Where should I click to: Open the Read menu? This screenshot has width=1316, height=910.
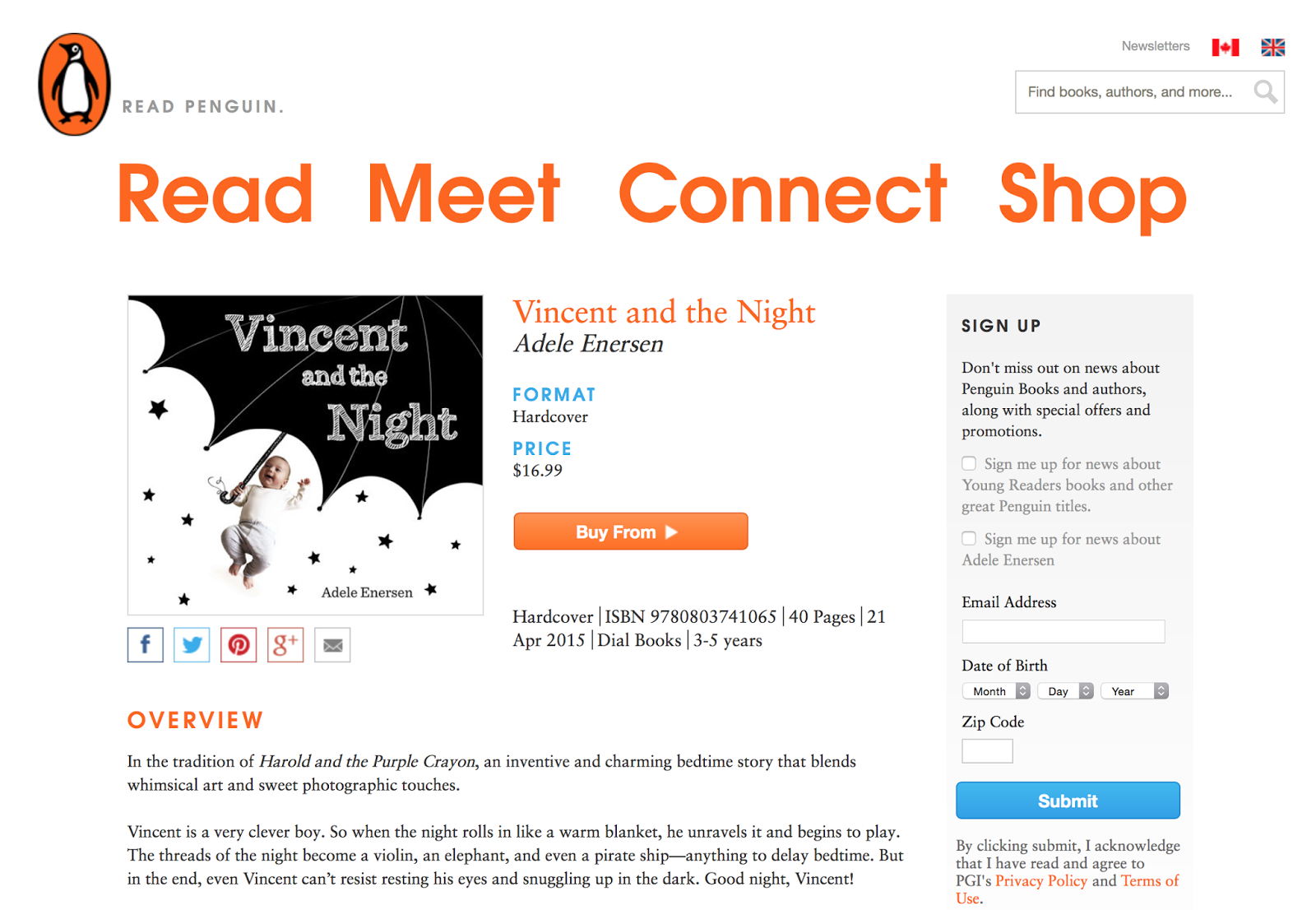(215, 194)
